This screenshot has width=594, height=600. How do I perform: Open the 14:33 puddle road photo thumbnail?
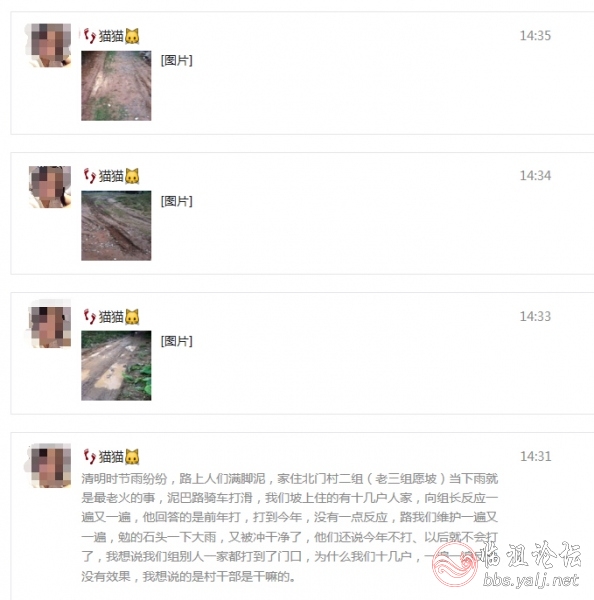pyautogui.click(x=116, y=365)
